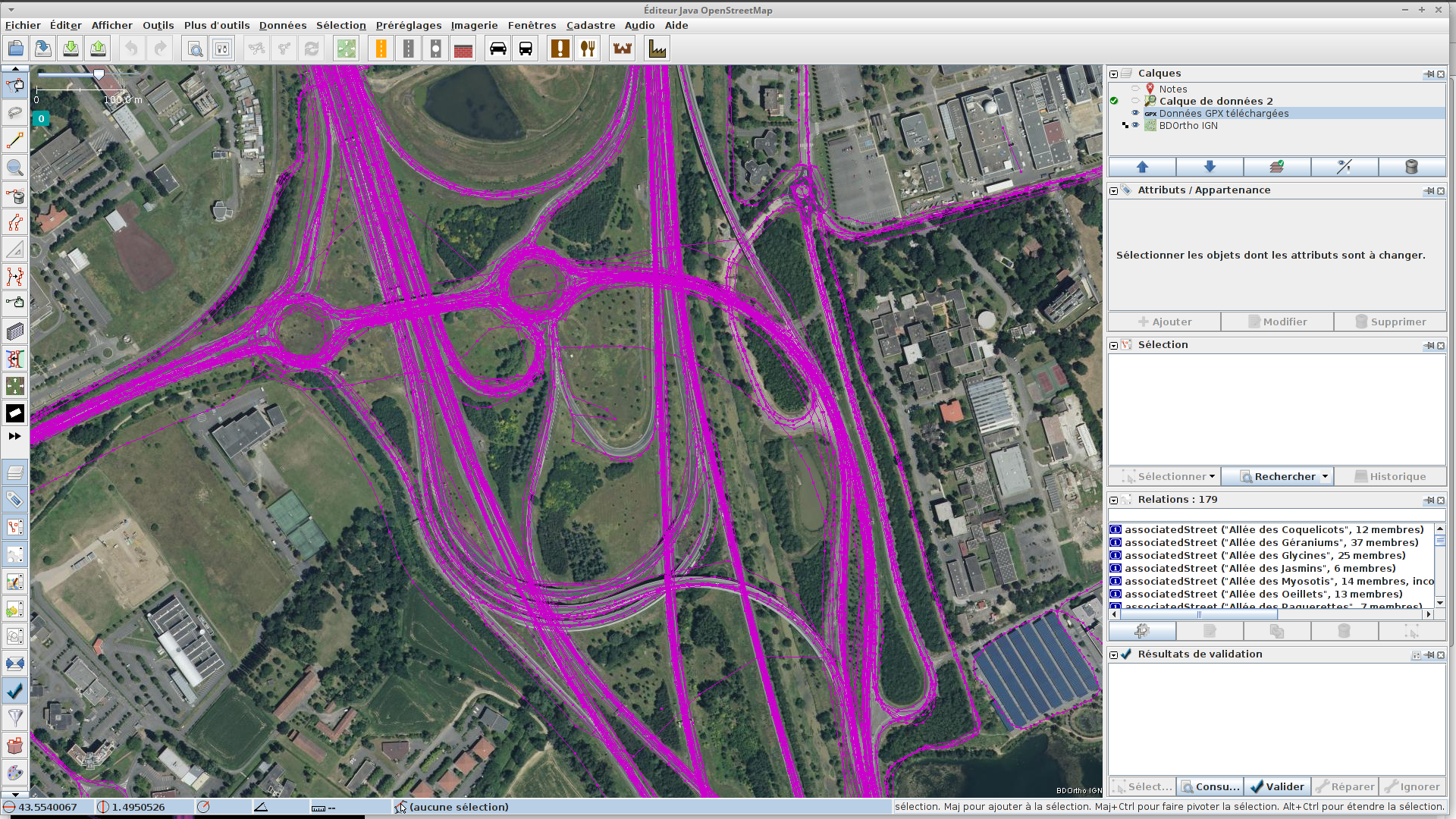1456x819 pixels.
Task: Select the red brick wall preset icon
Action: pyautogui.click(x=463, y=49)
